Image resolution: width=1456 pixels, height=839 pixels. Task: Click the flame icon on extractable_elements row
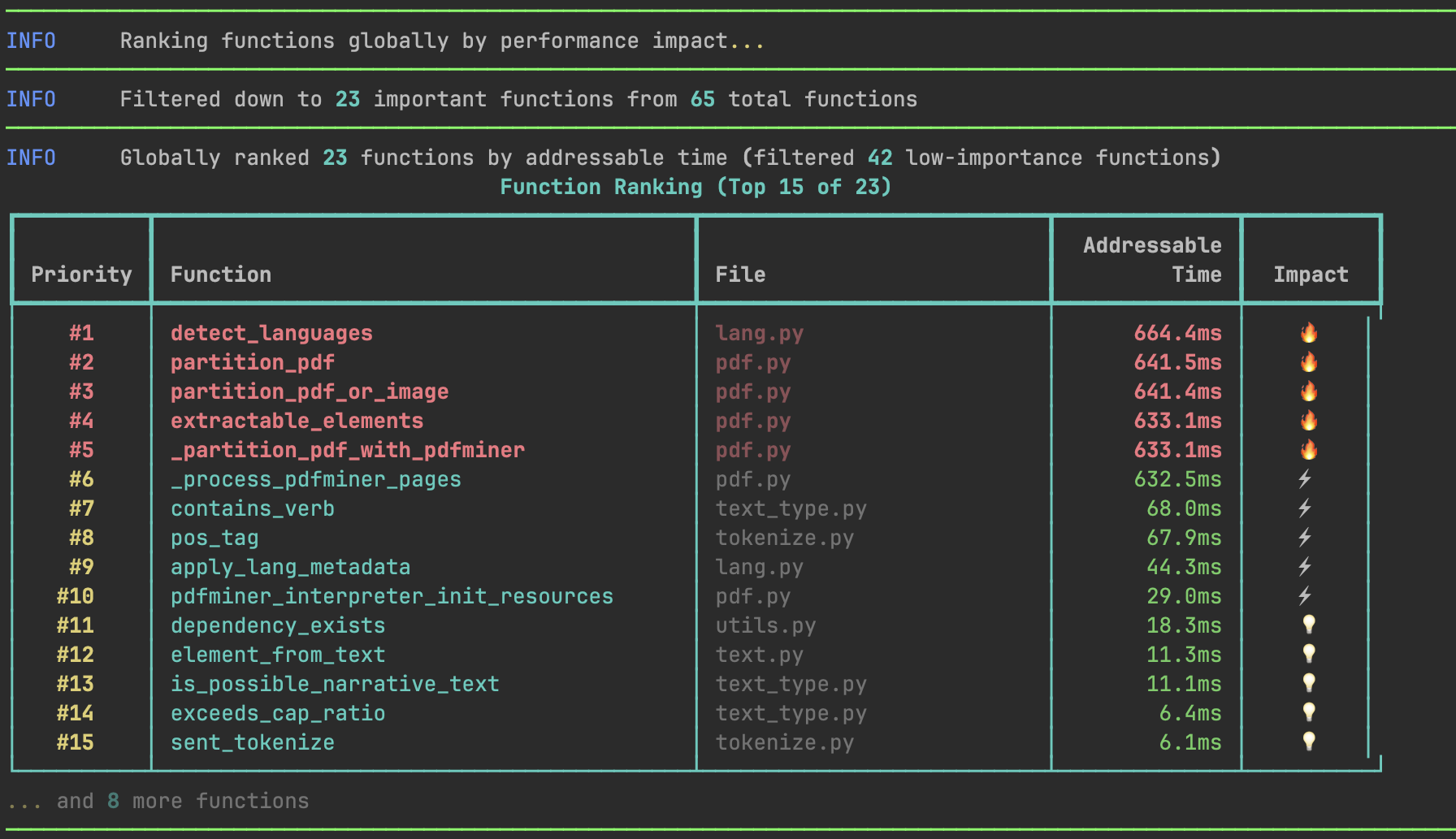coord(1310,421)
